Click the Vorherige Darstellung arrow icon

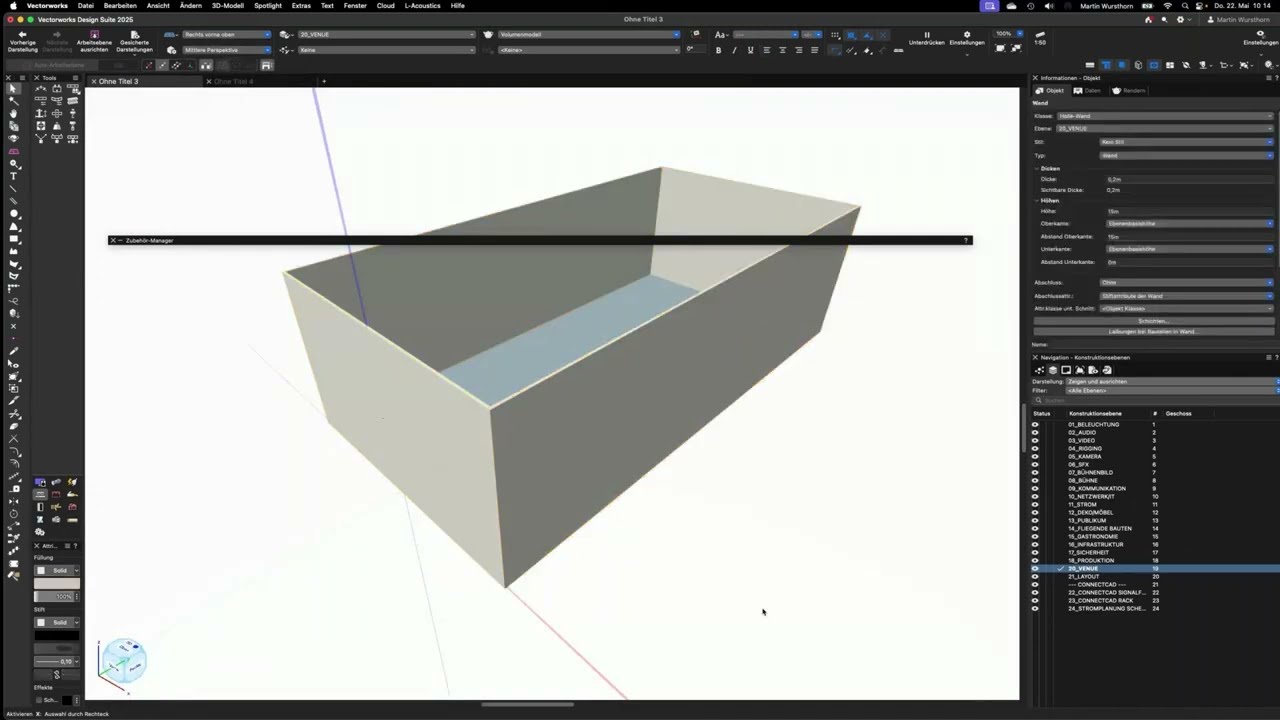pyautogui.click(x=22, y=34)
